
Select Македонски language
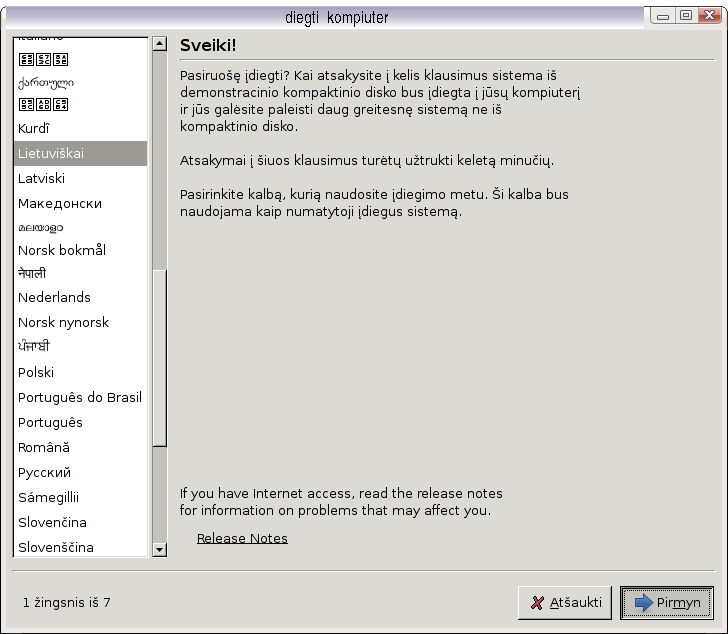coord(59,203)
